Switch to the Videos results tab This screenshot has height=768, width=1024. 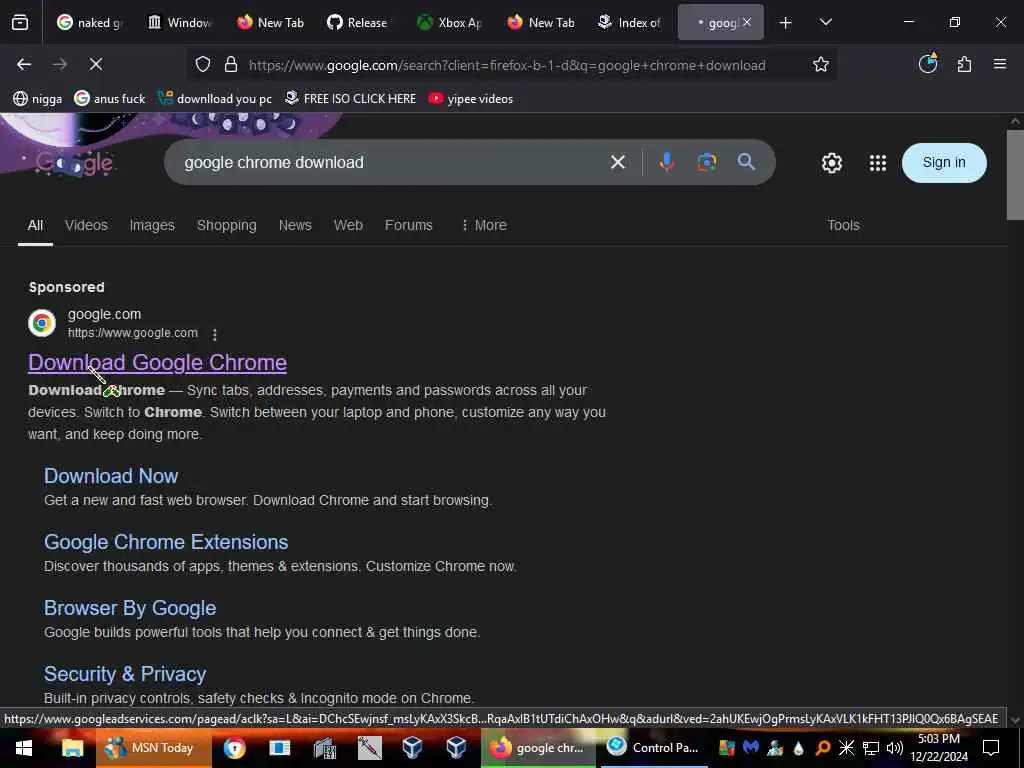click(86, 225)
